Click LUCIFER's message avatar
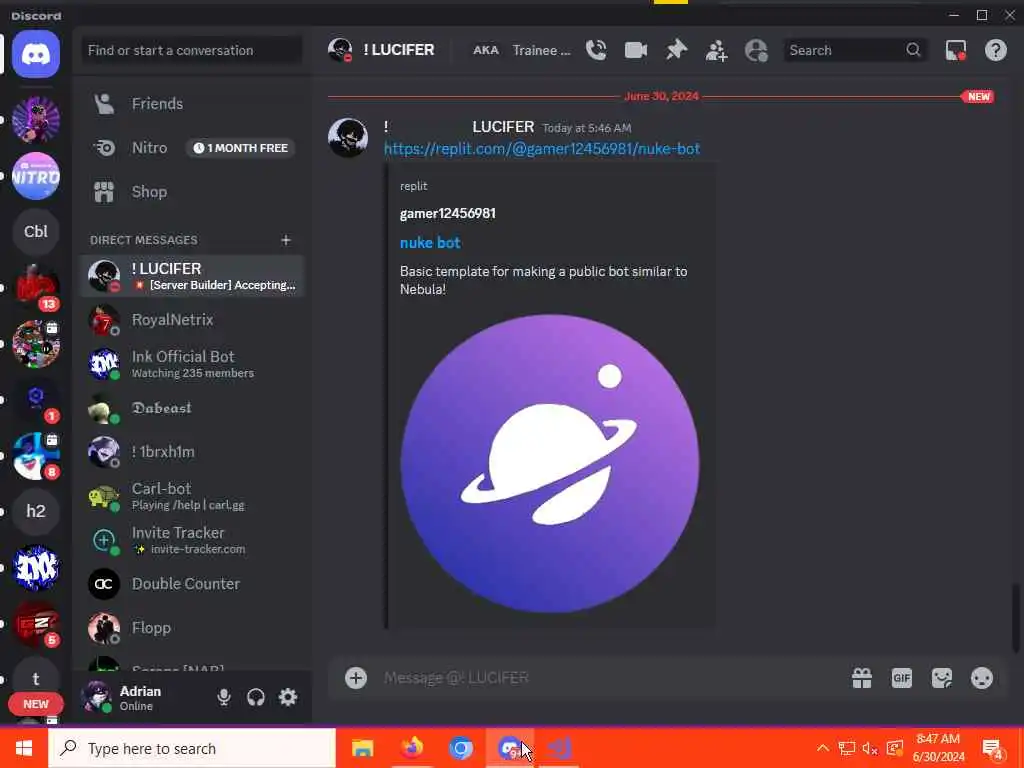 (x=347, y=138)
